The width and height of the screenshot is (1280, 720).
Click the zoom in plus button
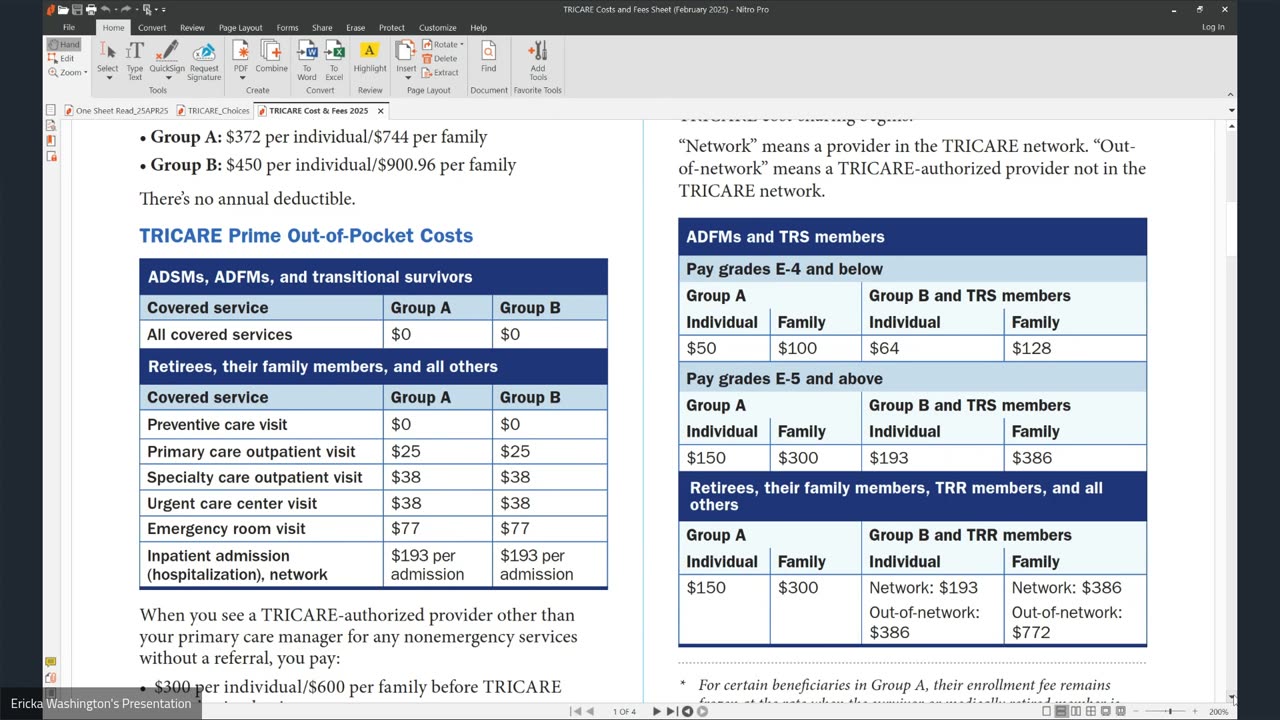[1195, 711]
